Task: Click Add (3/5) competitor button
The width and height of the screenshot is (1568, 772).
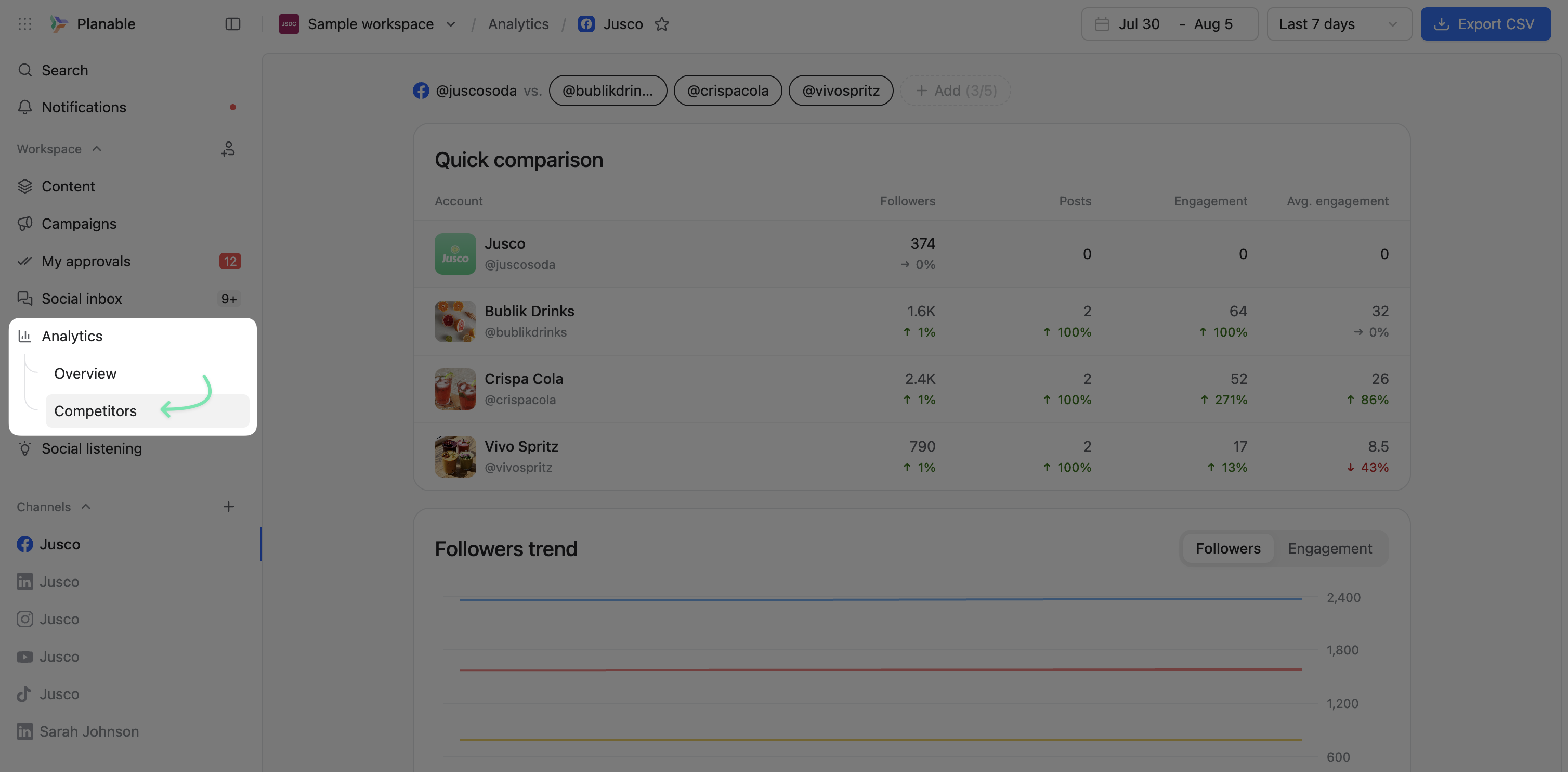Action: [x=956, y=90]
